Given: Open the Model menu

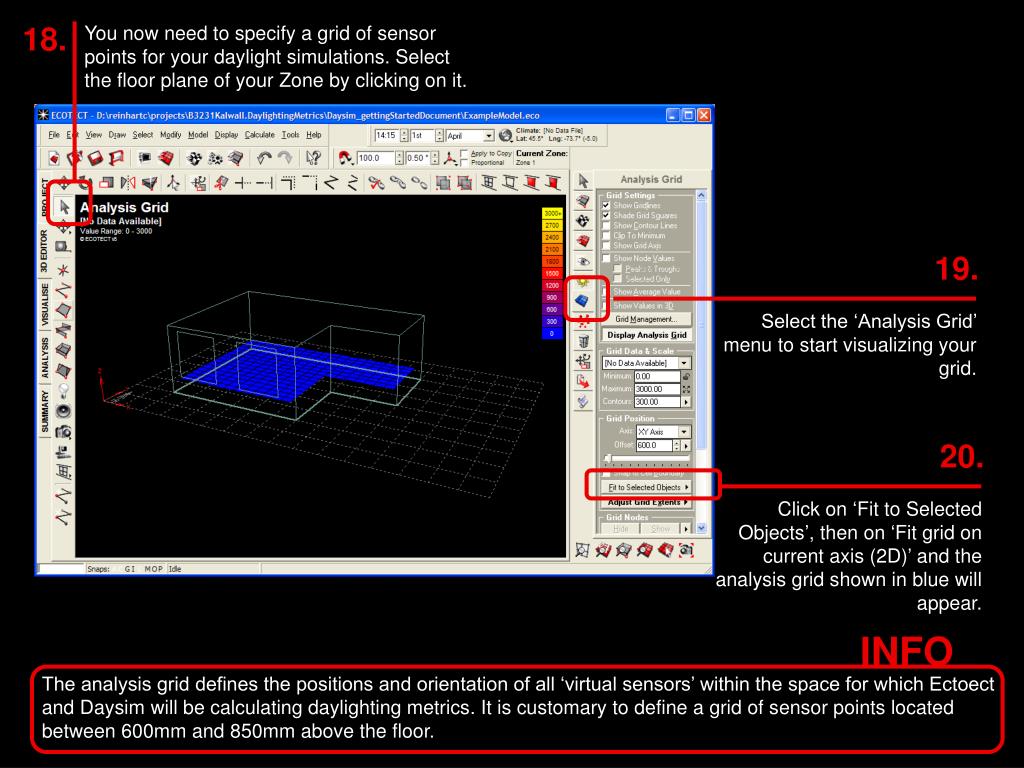Looking at the screenshot, I should (198, 135).
